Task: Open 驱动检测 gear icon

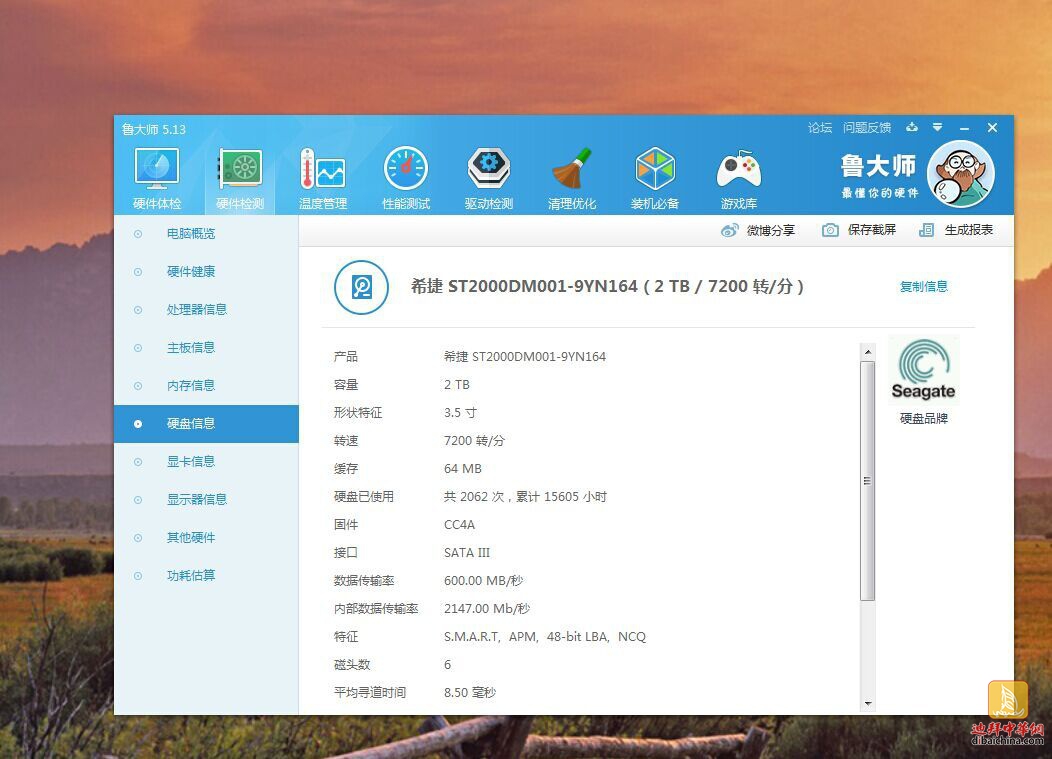Action: [489, 168]
